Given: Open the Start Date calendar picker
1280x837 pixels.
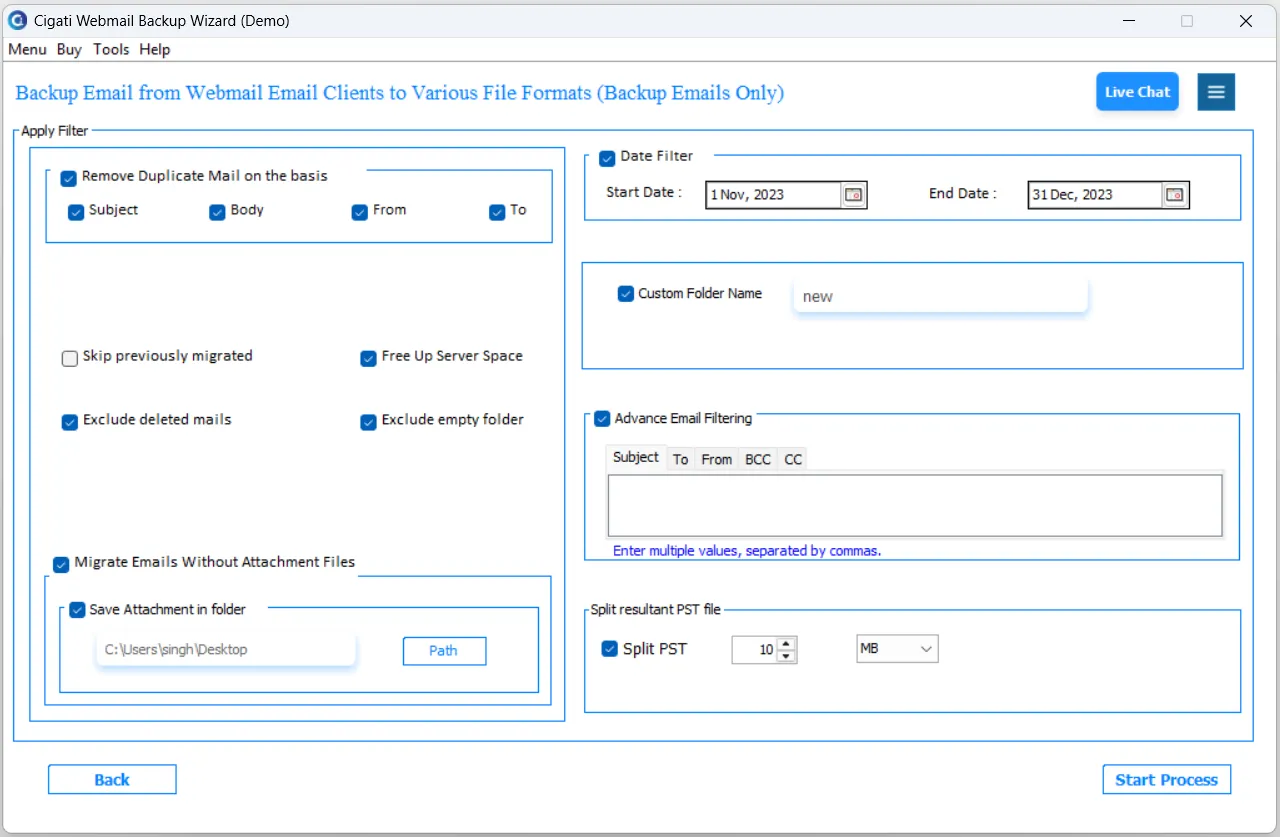Looking at the screenshot, I should 853,195.
